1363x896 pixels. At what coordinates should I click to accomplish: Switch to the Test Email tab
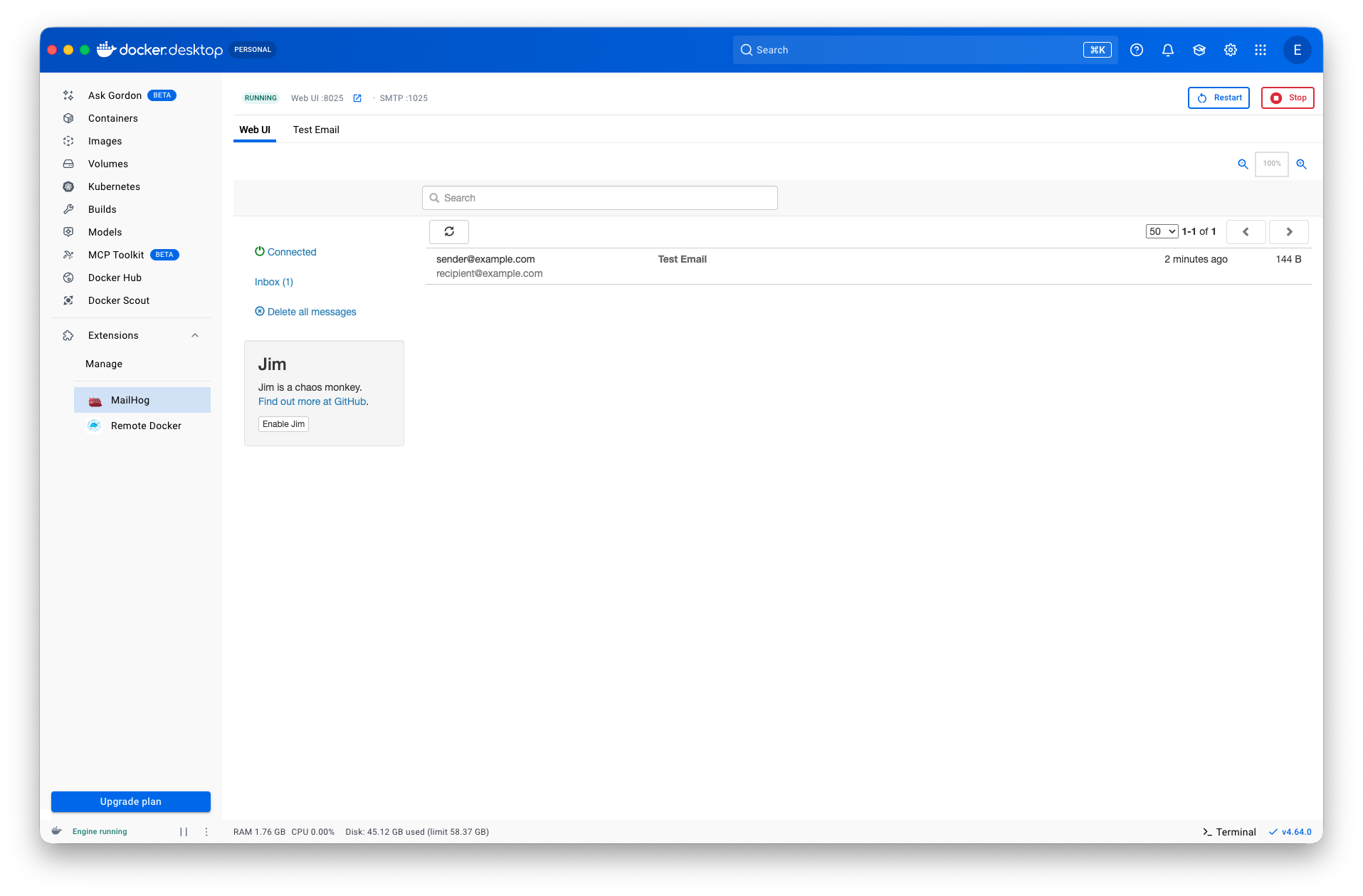coord(316,130)
